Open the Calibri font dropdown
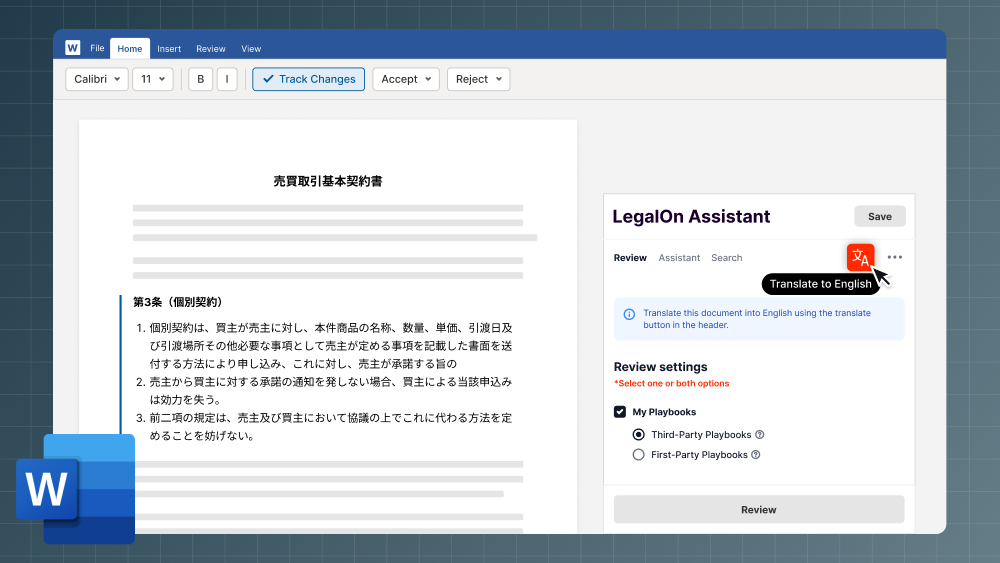The height and width of the screenshot is (563, 1000). 97,79
